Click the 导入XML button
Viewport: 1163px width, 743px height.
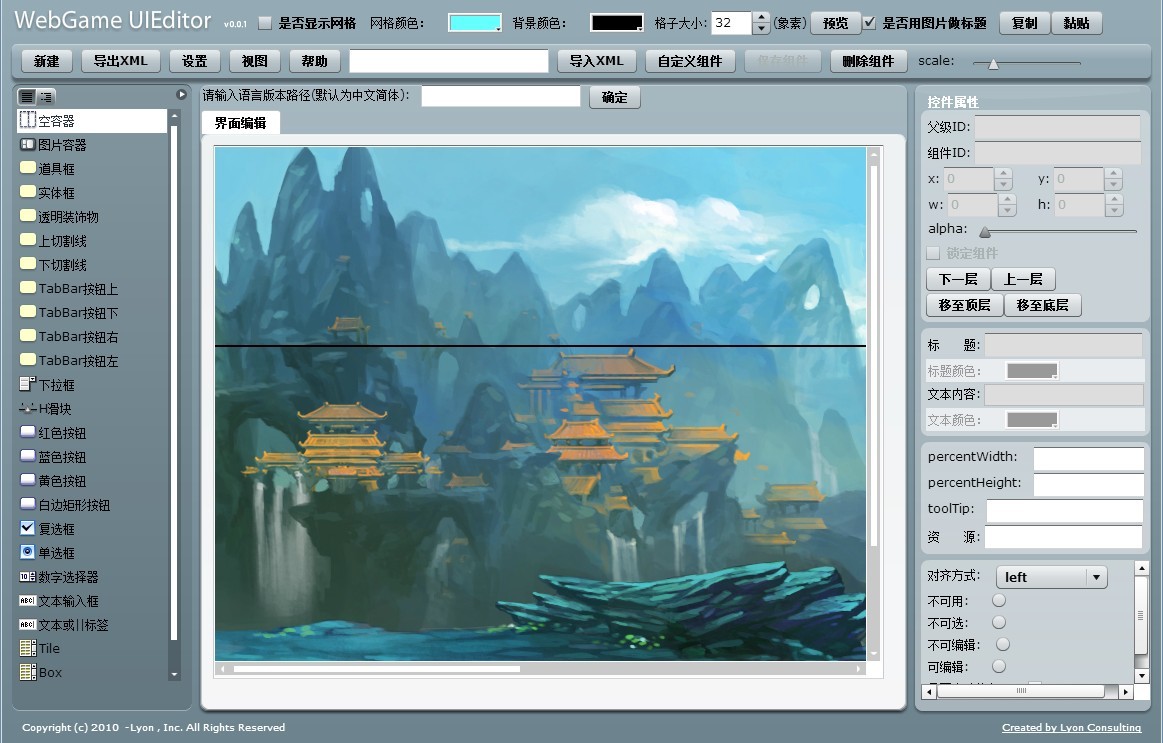tap(596, 61)
